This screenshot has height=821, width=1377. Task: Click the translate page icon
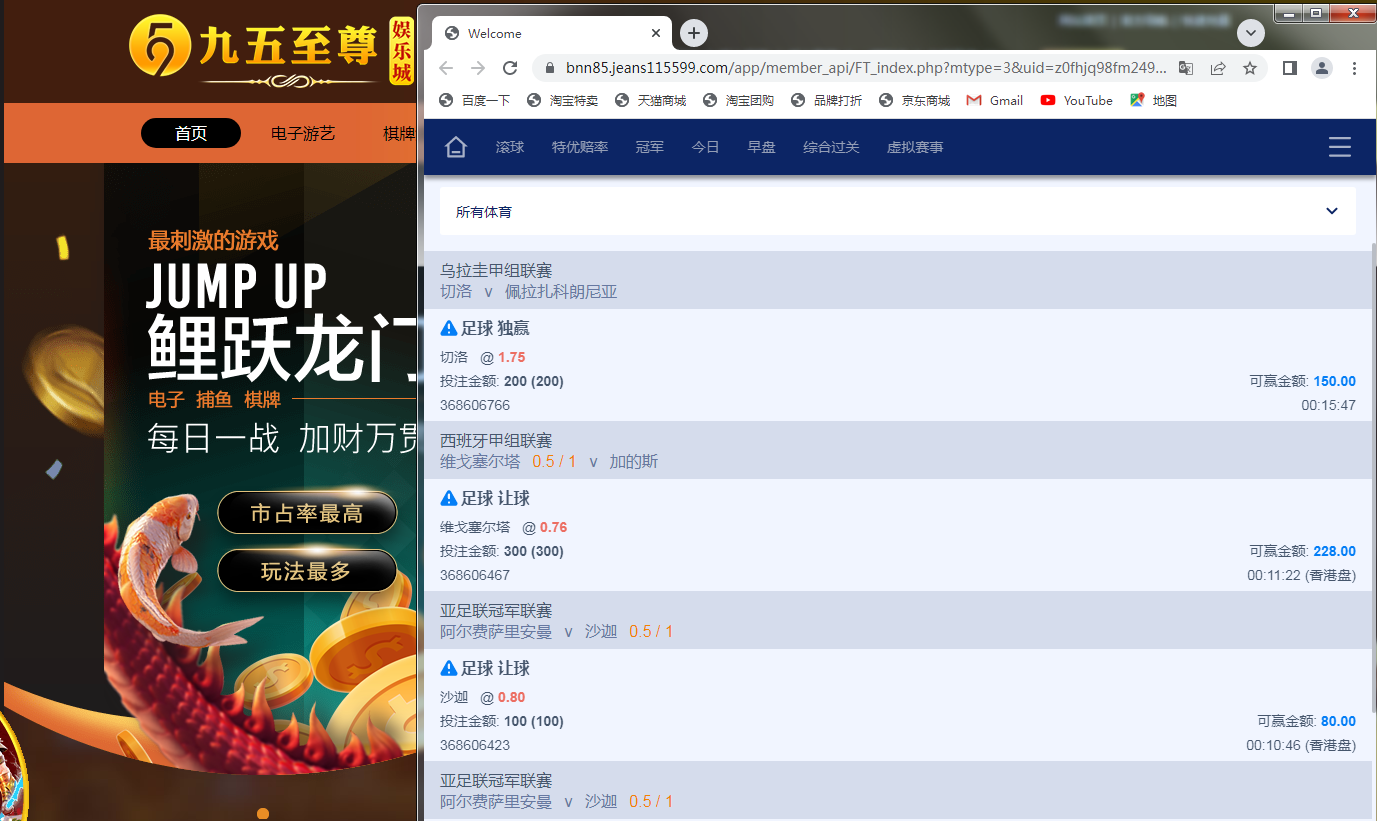pyautogui.click(x=1186, y=68)
